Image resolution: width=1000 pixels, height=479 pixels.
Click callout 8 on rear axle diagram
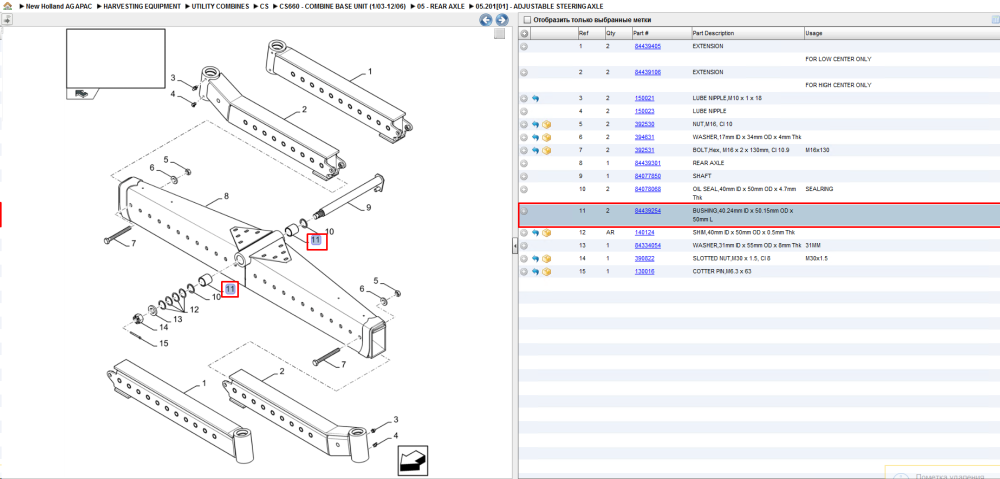tap(226, 195)
